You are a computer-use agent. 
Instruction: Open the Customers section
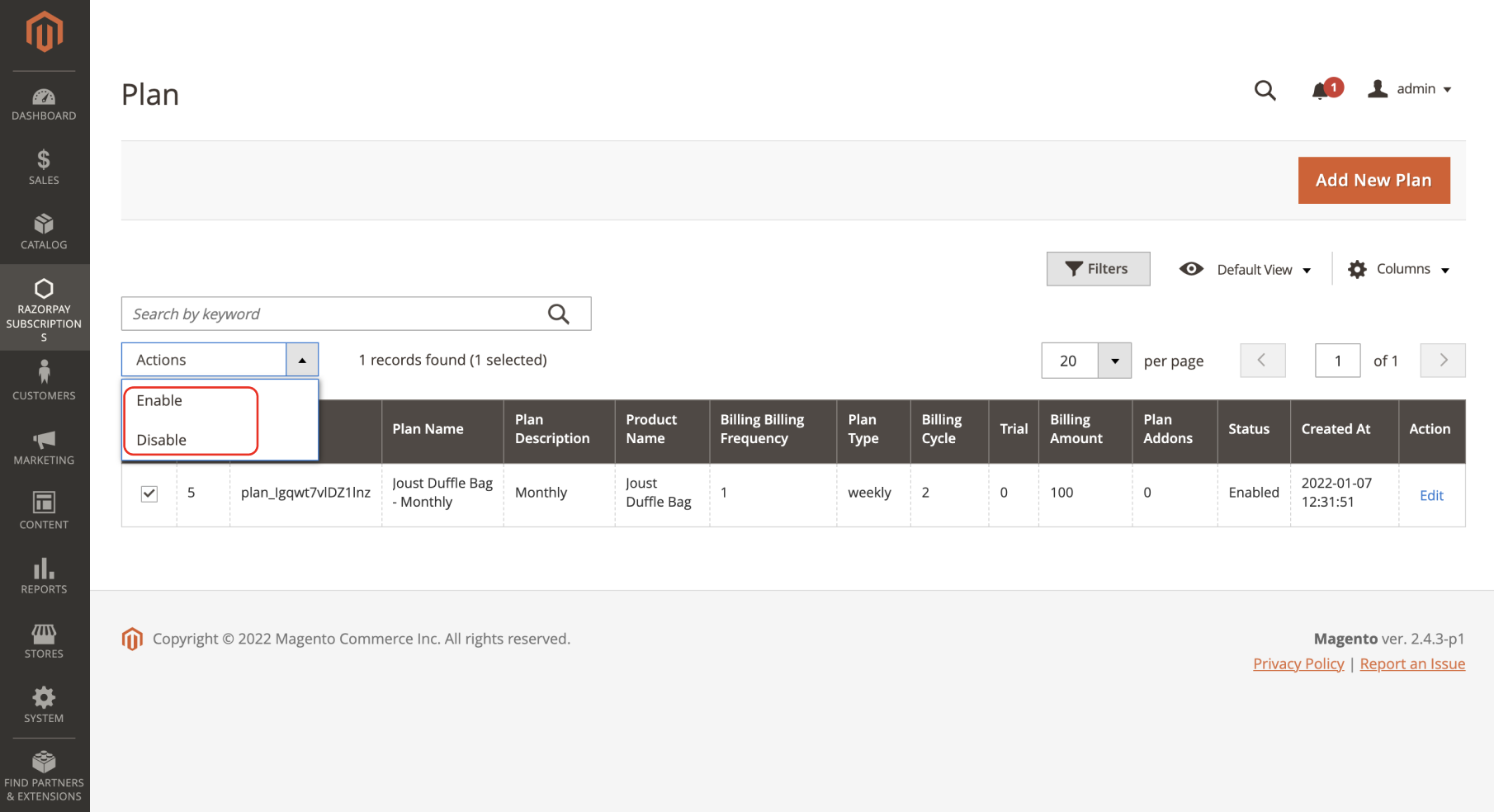coord(44,380)
